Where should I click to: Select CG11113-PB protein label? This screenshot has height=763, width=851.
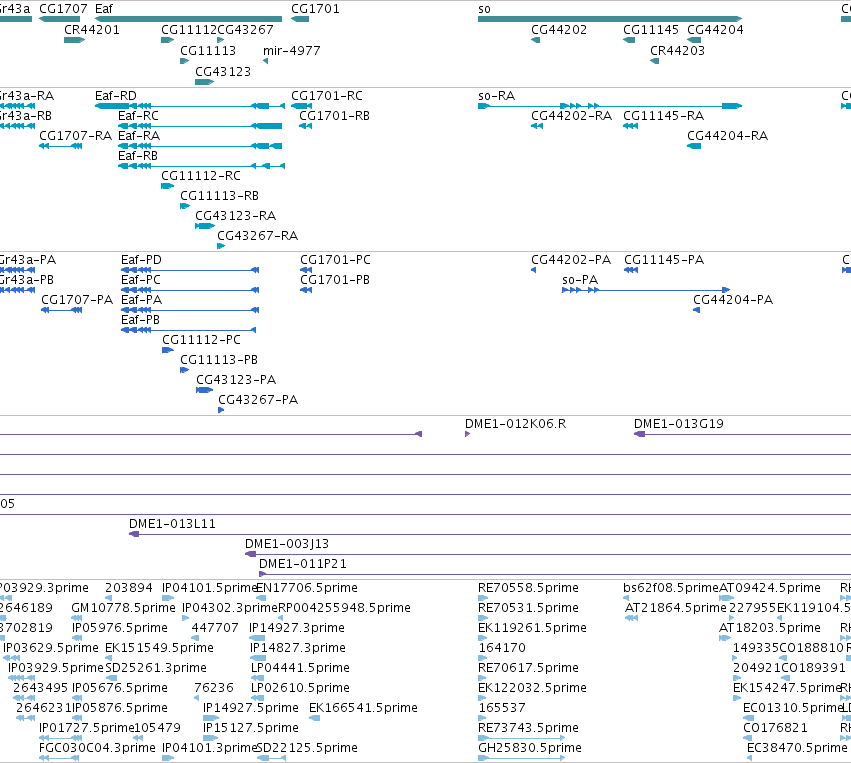(x=219, y=360)
